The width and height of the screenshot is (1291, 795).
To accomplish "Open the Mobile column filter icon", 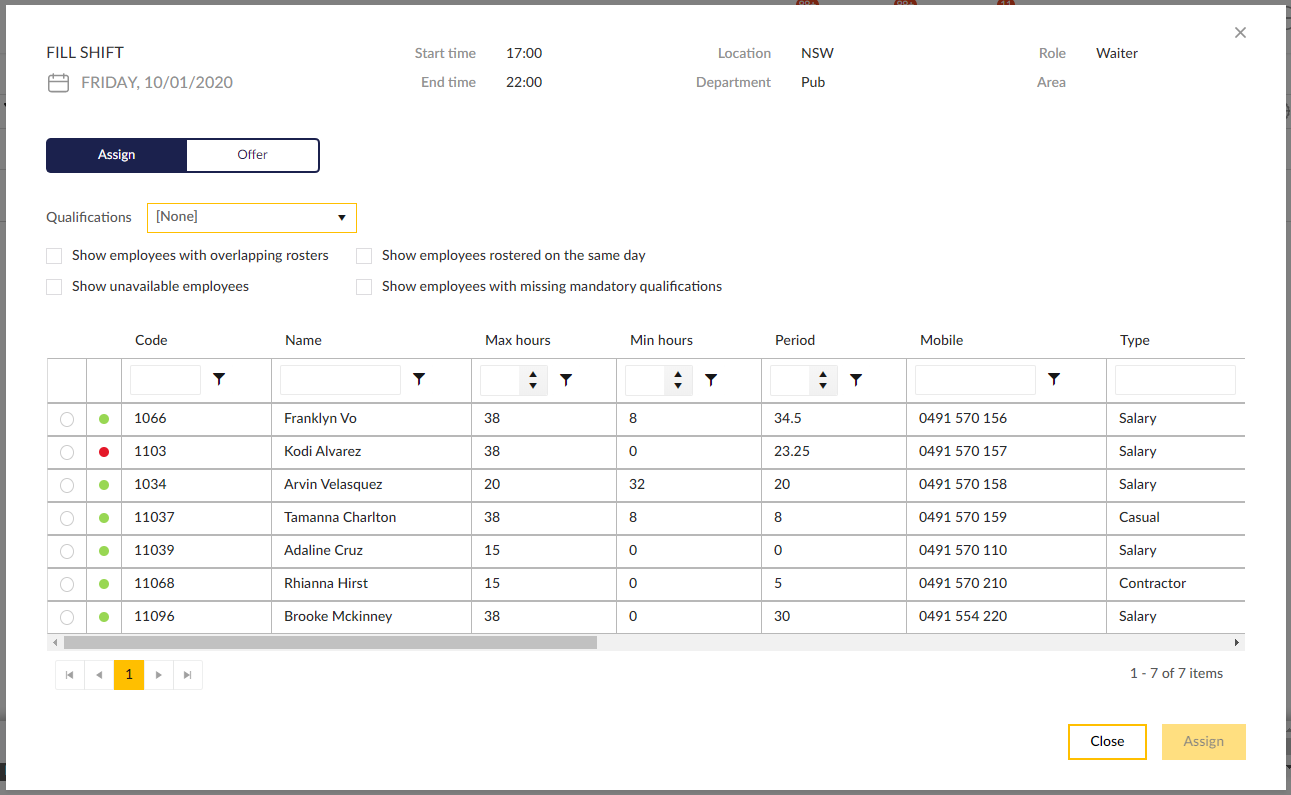I will point(1054,379).
